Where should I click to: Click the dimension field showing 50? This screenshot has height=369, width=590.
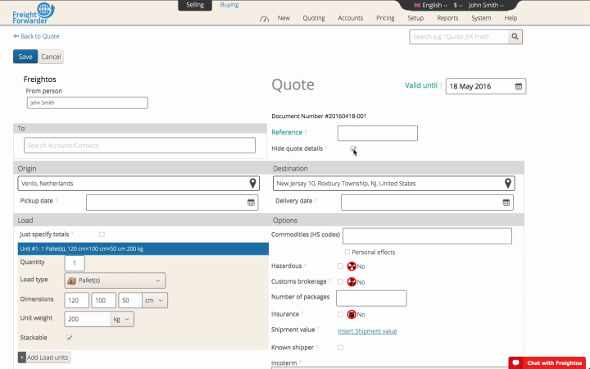click(x=130, y=300)
